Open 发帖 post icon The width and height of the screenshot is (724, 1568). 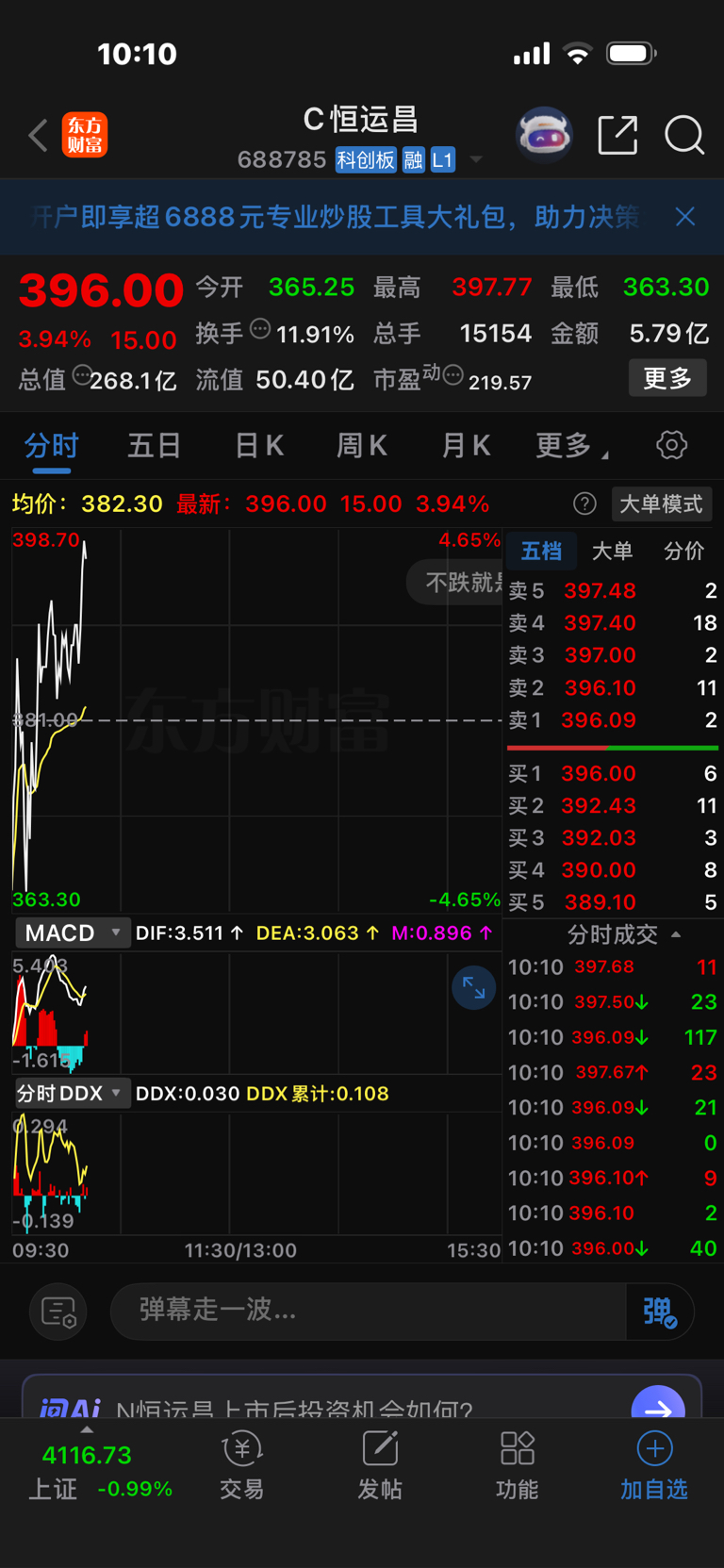(x=380, y=1465)
